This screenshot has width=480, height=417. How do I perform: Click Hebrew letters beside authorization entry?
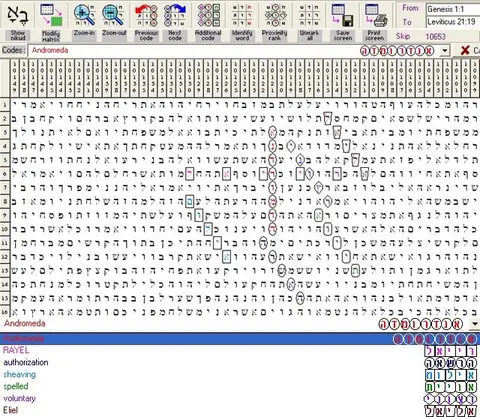451,363
